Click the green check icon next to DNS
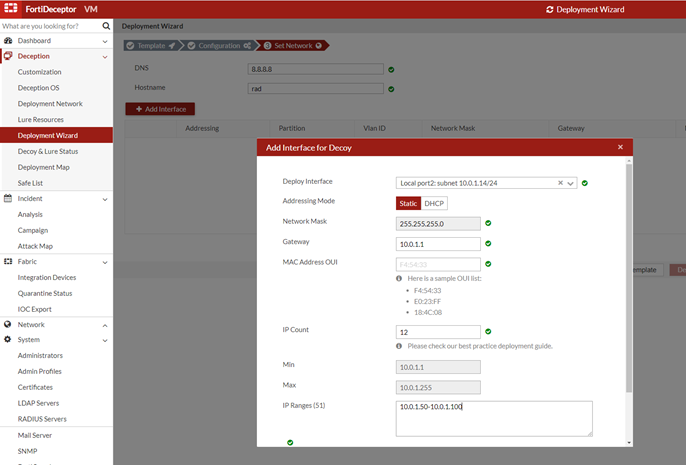The width and height of the screenshot is (686, 465). (391, 70)
